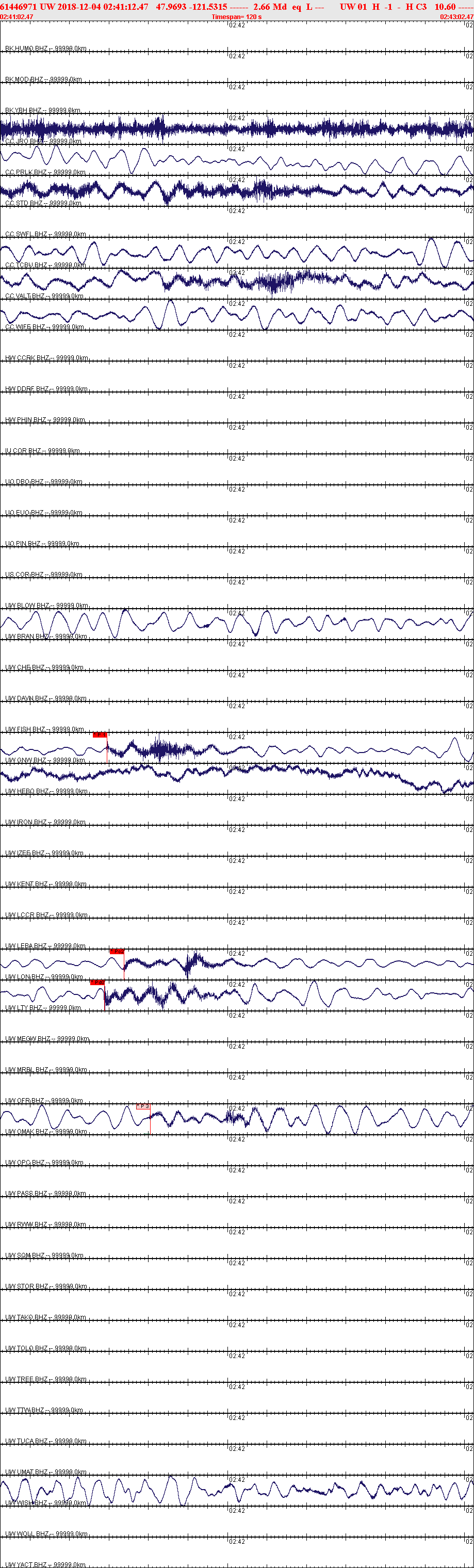Select the UW YACT BHZ station label
This screenshot has width=474, height=1568.
pos(45,1564)
